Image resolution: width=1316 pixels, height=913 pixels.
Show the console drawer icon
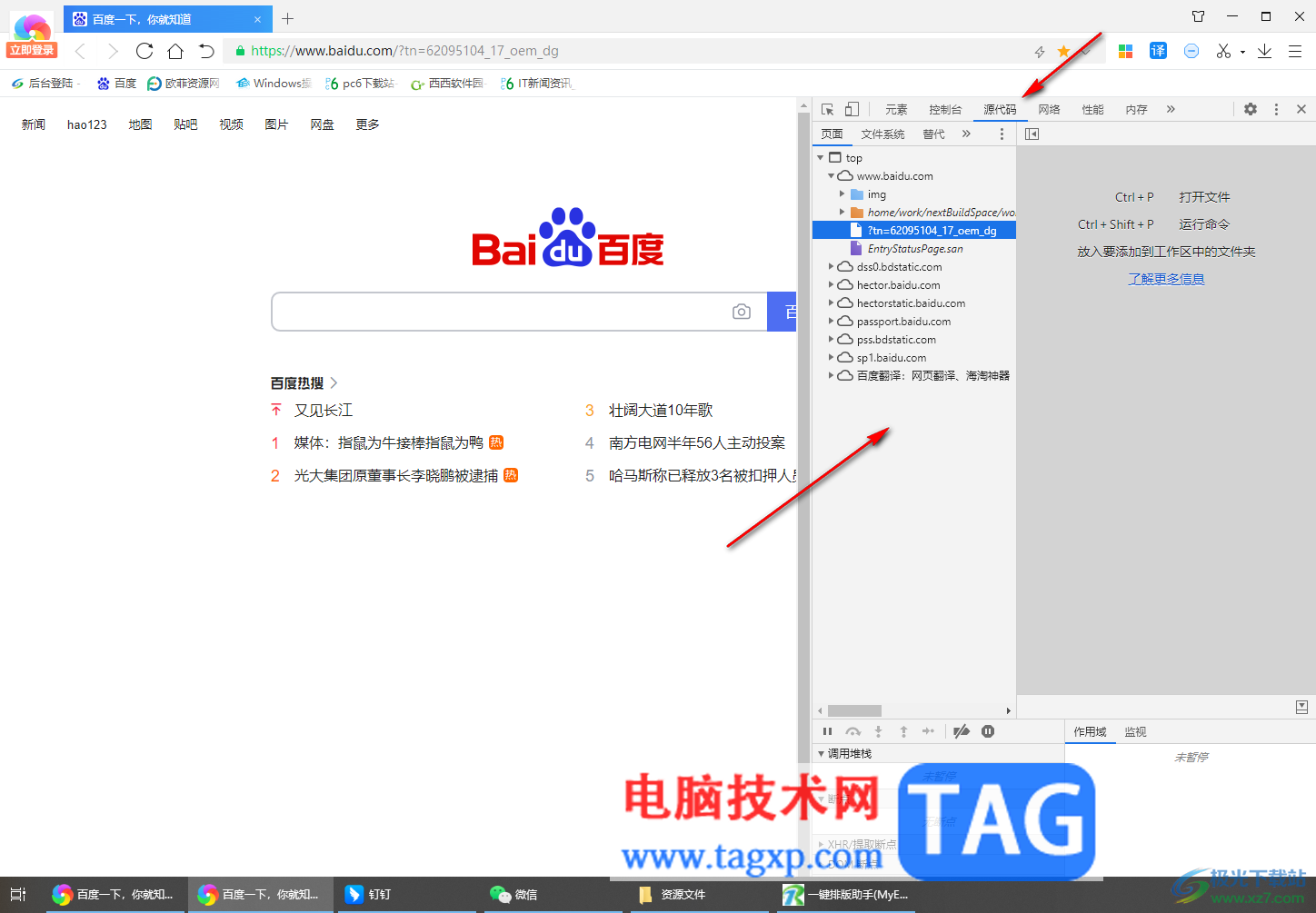coord(1301,707)
